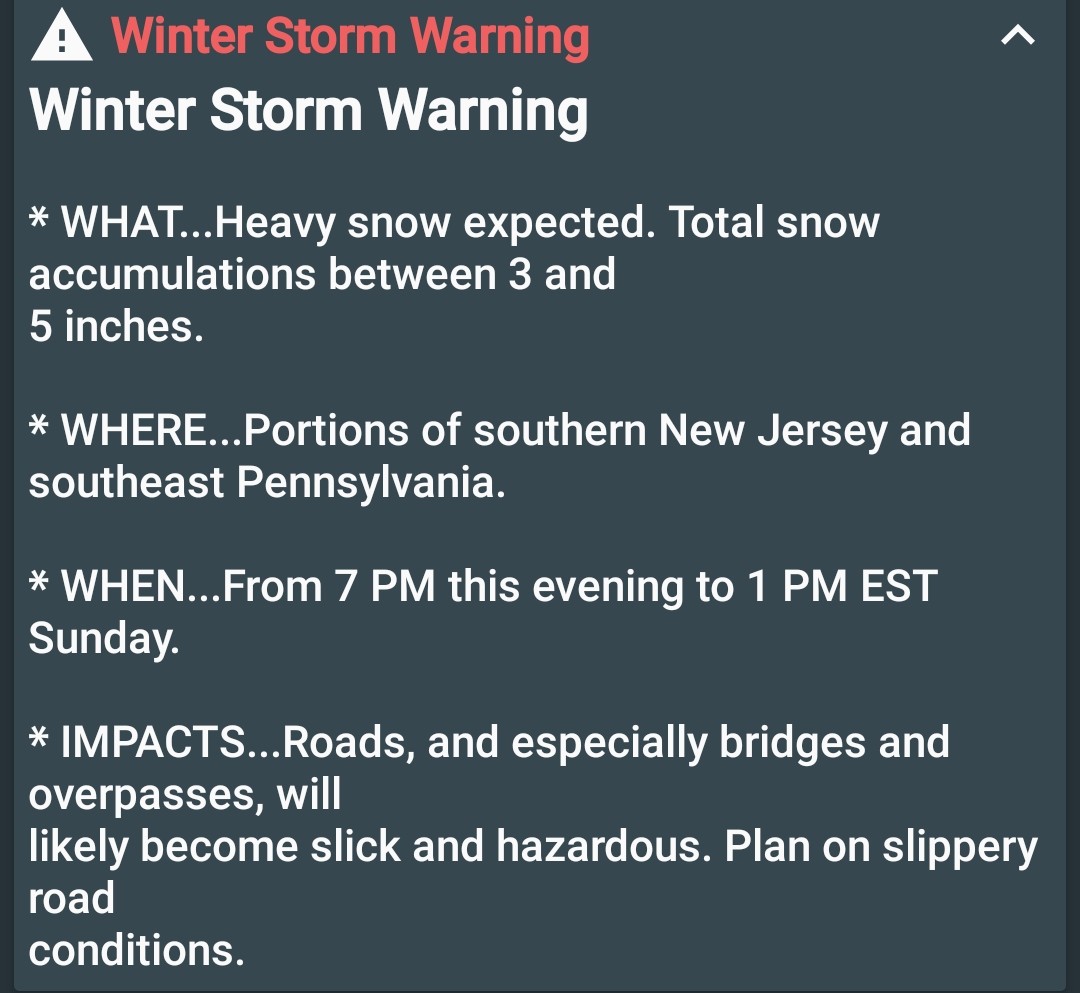Image resolution: width=1080 pixels, height=993 pixels.
Task: Select the white bold Winter Storm Warning heading
Action: [x=308, y=110]
